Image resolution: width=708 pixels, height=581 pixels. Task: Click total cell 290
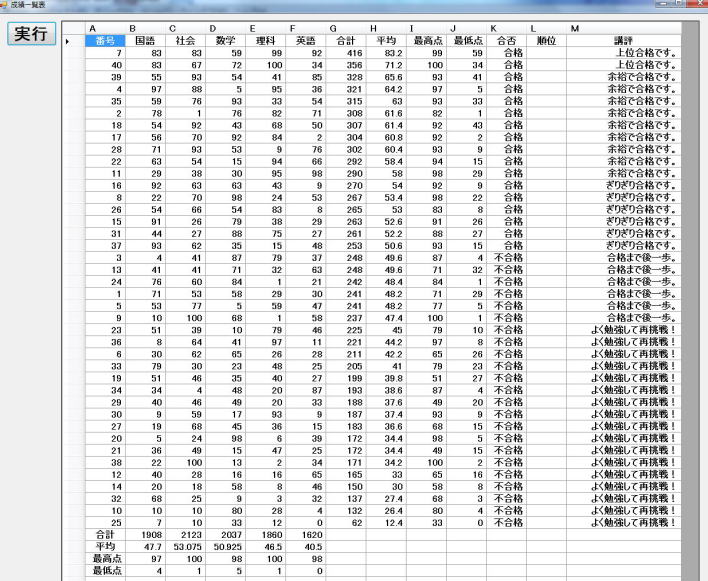[x=346, y=173]
